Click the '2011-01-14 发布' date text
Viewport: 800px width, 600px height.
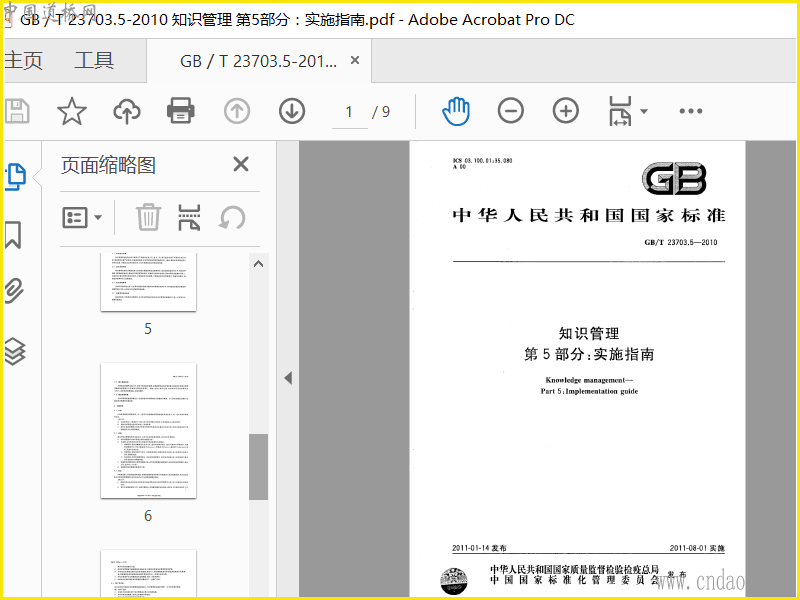pos(479,548)
